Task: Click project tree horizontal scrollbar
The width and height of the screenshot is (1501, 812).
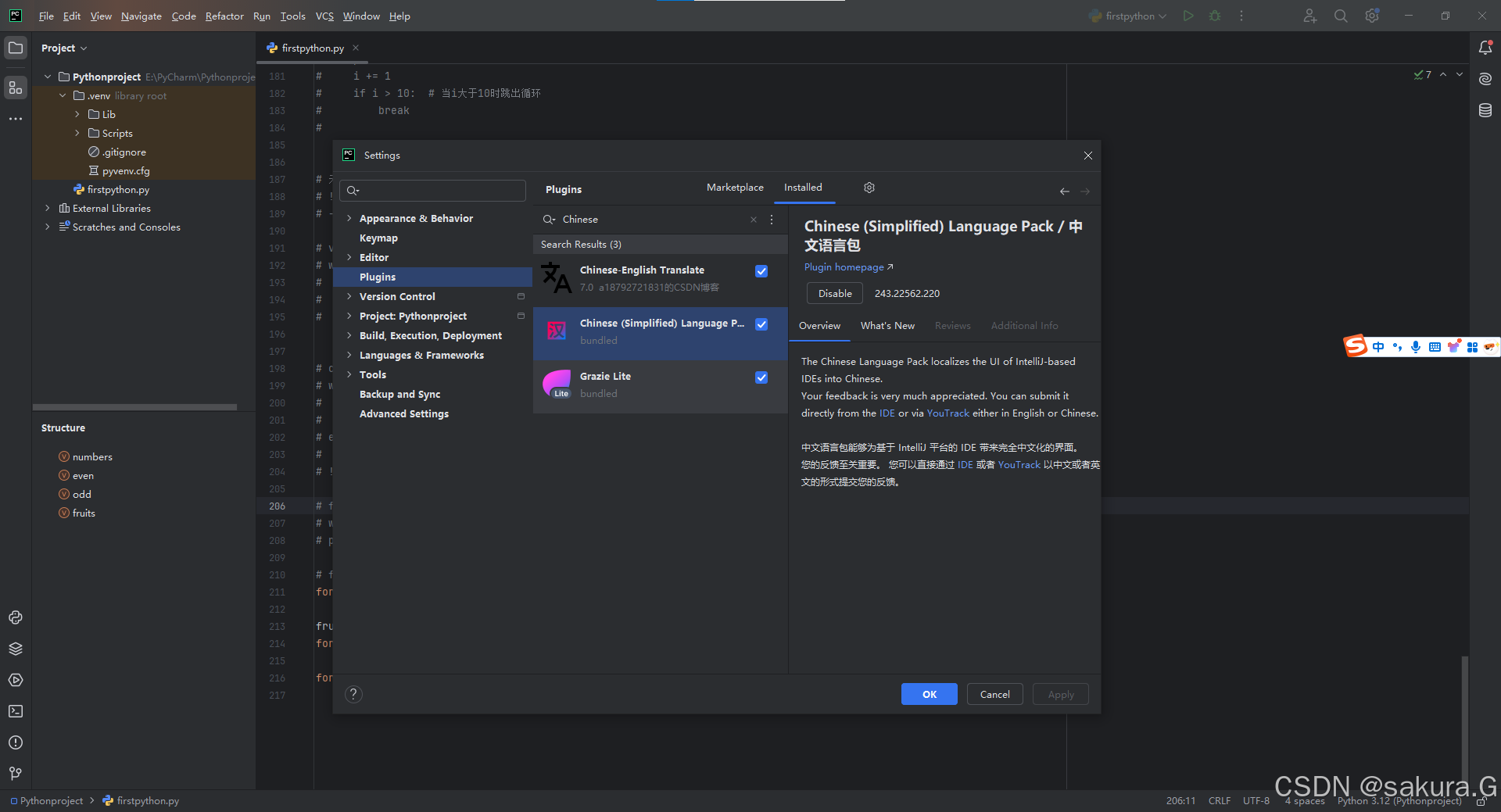Action: (134, 407)
